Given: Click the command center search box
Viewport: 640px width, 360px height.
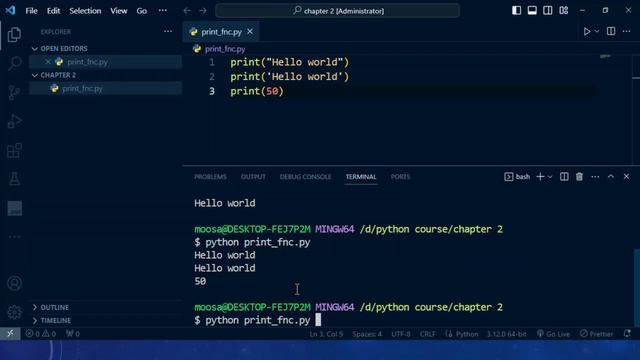Looking at the screenshot, I should pos(338,11).
